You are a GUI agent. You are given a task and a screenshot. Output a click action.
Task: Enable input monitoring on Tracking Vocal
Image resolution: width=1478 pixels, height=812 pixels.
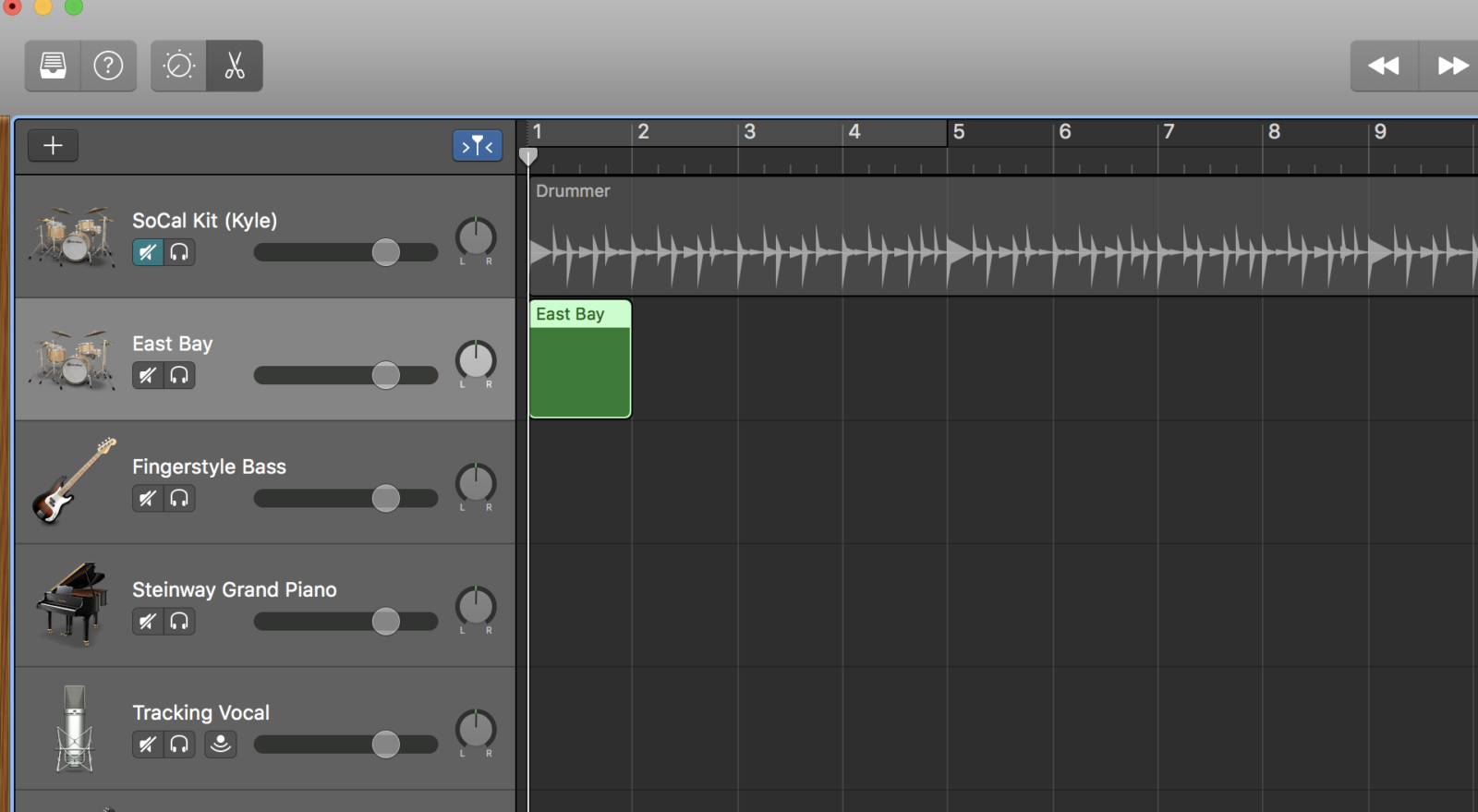(x=220, y=744)
